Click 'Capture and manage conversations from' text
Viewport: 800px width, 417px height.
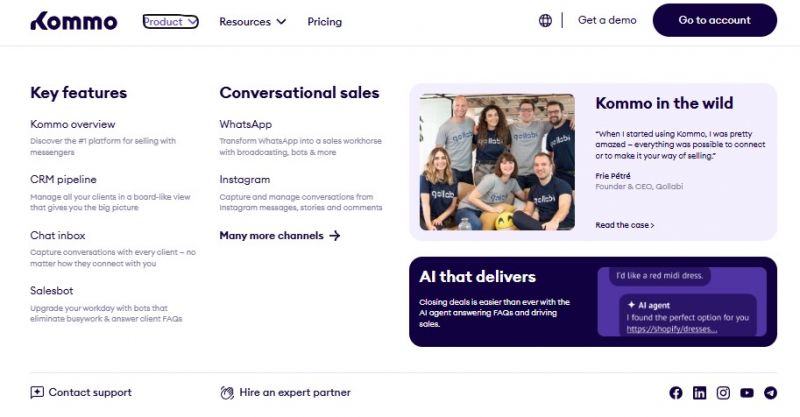(301, 202)
